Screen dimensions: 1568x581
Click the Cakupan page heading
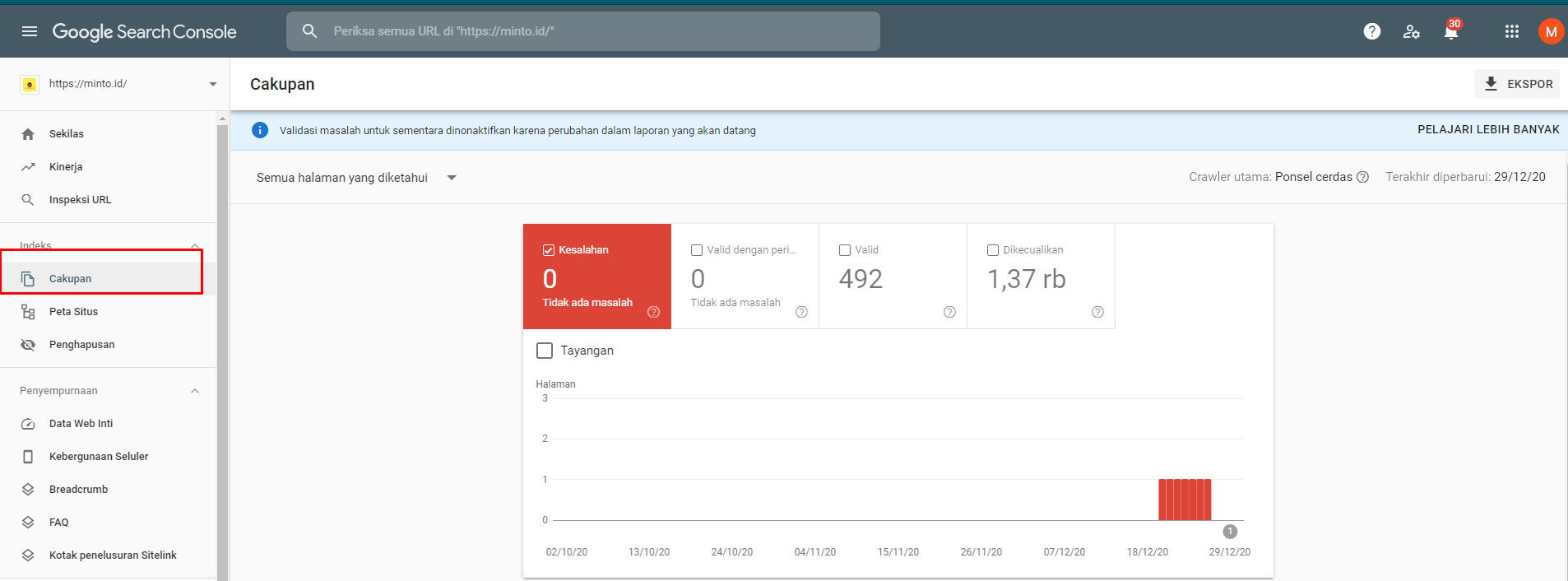pos(282,84)
